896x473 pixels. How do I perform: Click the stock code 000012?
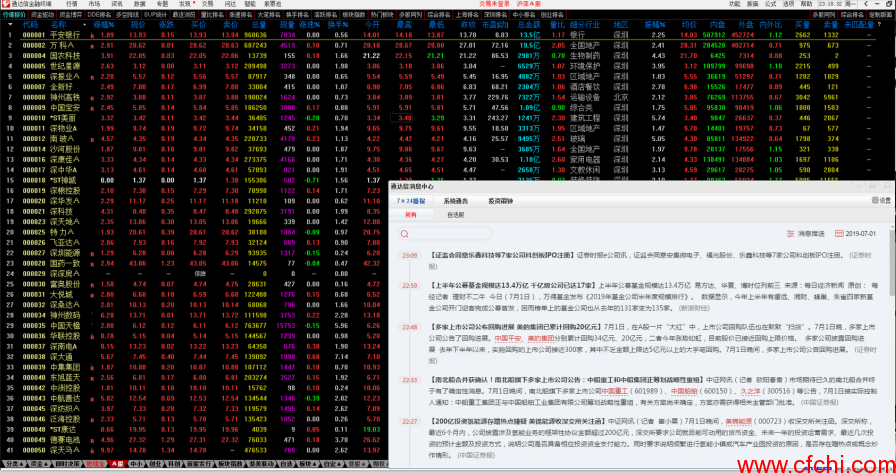(34, 139)
